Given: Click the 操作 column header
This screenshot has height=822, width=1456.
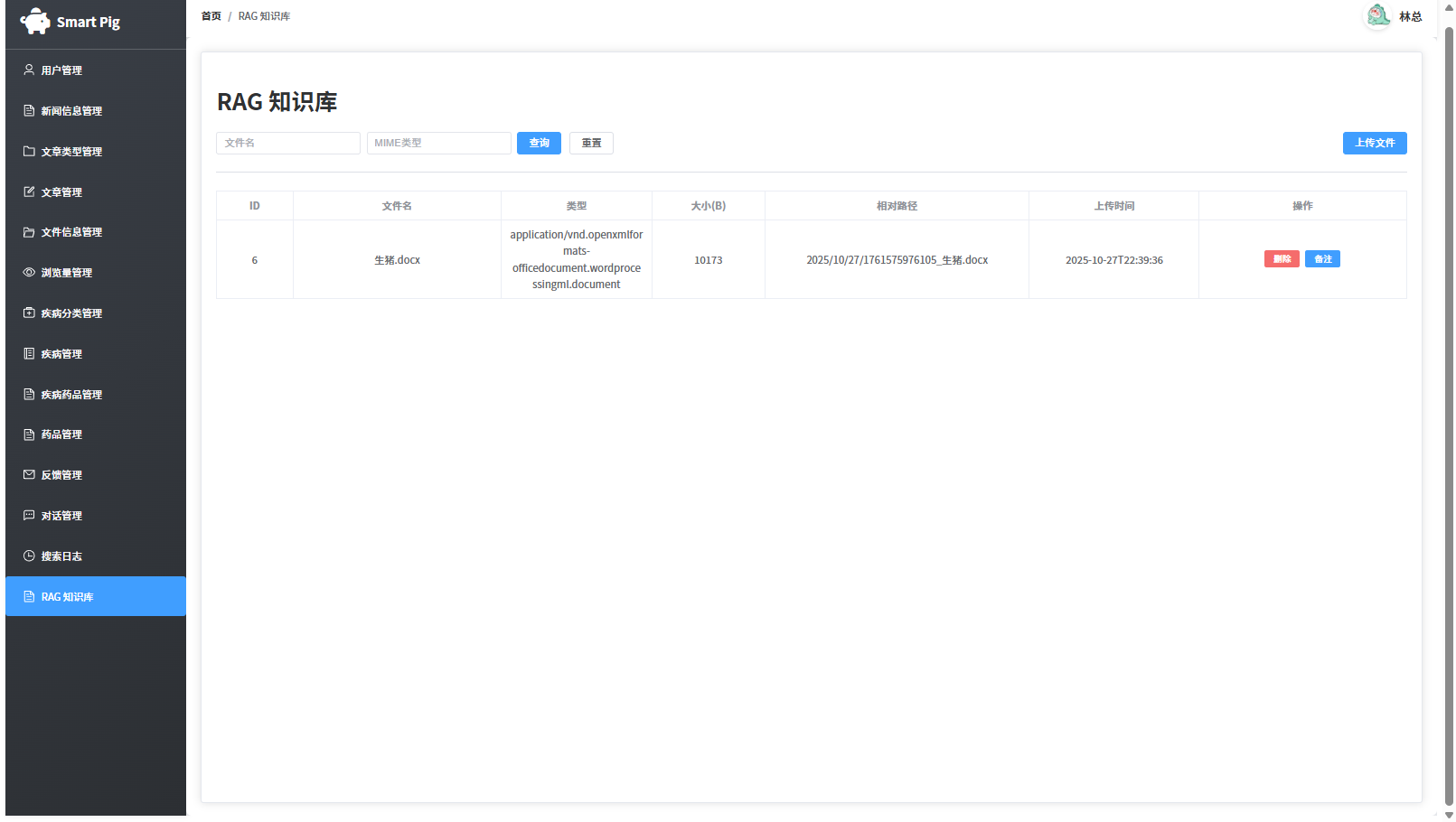Looking at the screenshot, I should [1302, 206].
